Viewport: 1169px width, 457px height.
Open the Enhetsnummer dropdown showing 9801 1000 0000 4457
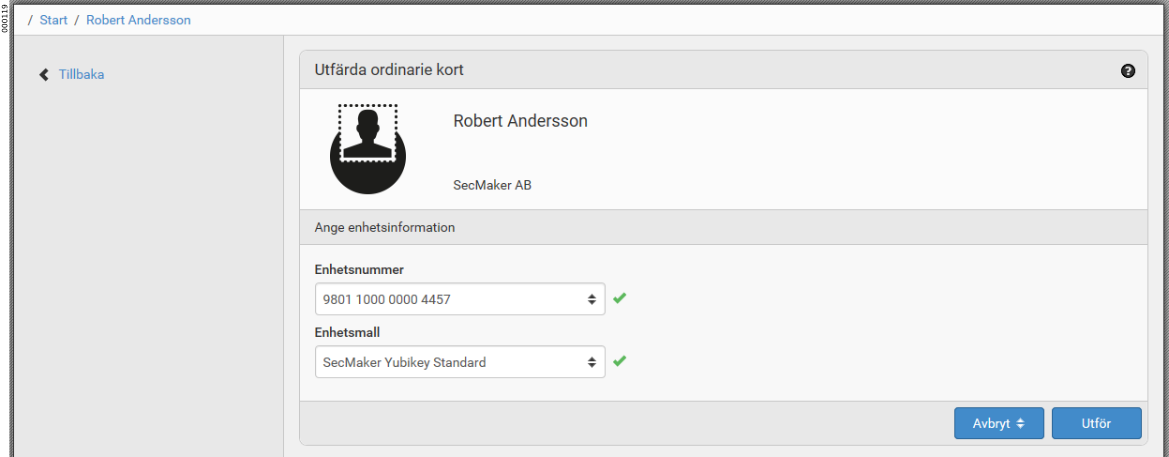tap(450, 299)
